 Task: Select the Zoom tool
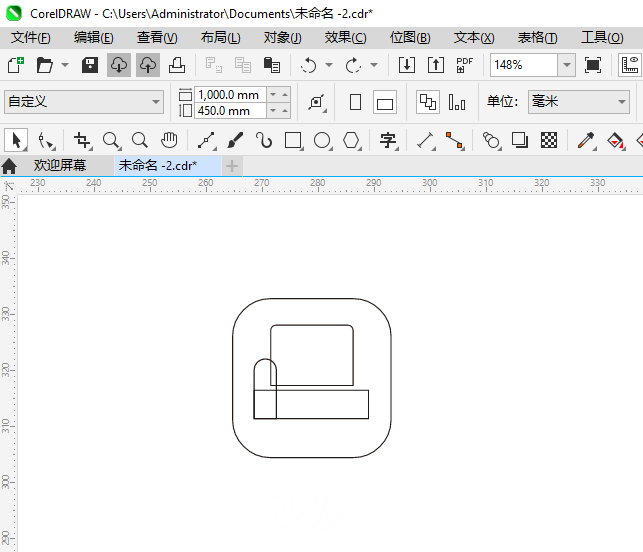[x=111, y=140]
